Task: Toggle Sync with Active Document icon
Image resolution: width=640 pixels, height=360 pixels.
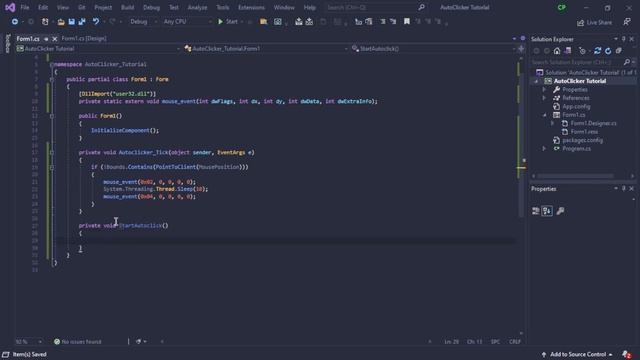Action: click(597, 51)
